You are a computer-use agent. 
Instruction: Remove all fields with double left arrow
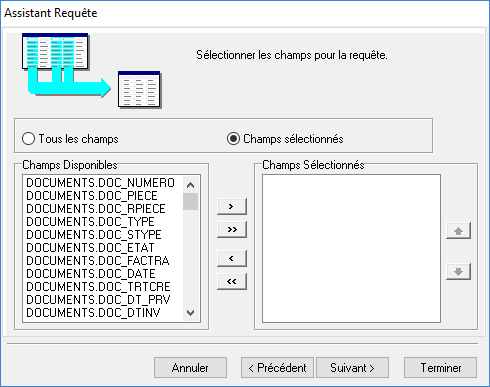(x=232, y=282)
